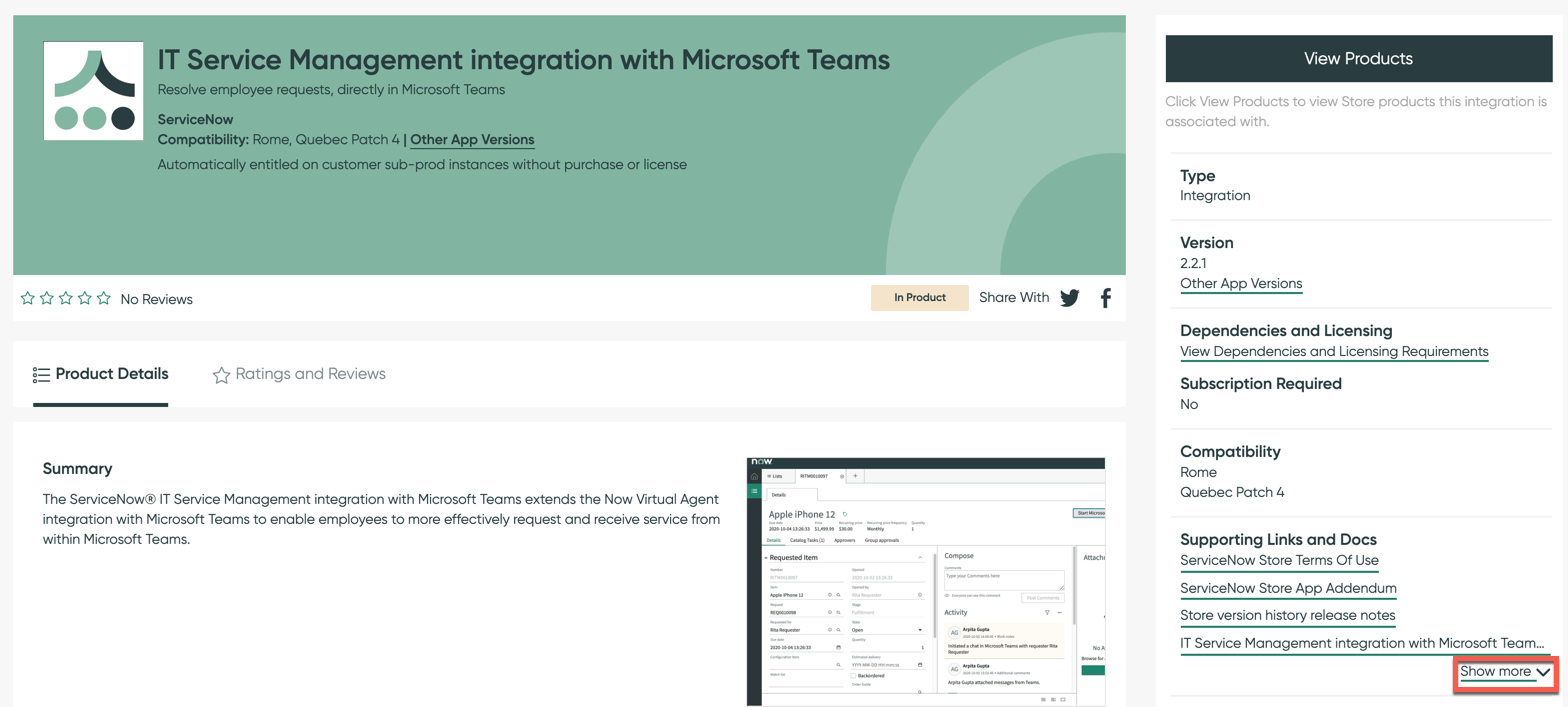Image resolution: width=1568 pixels, height=707 pixels.
Task: Click the first rating star
Action: tap(28, 298)
